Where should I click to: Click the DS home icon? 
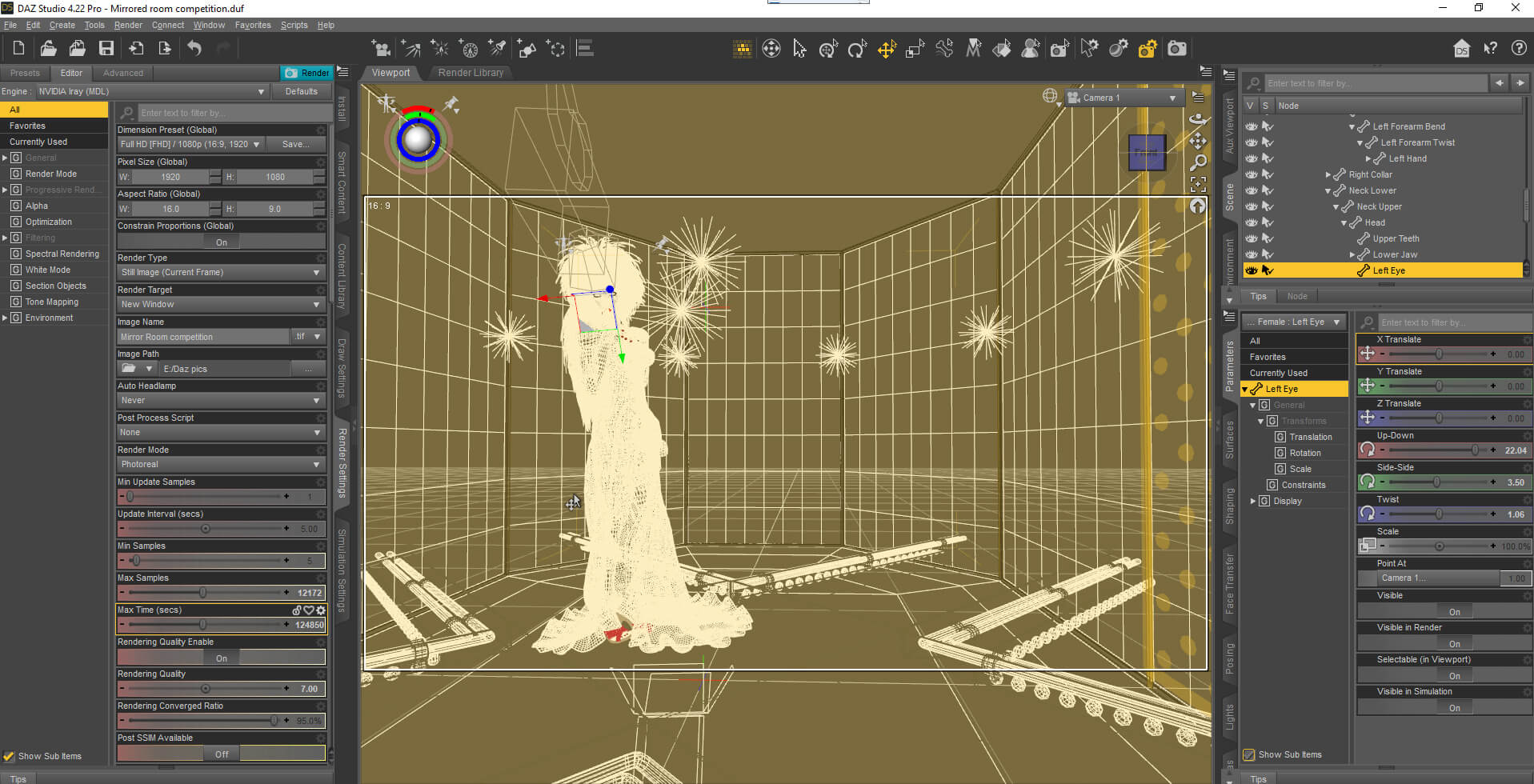[1461, 48]
